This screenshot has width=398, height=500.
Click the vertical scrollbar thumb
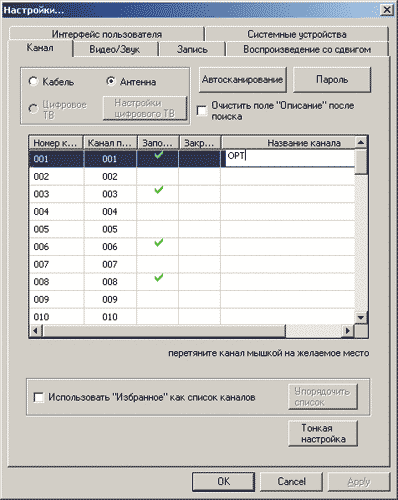361,162
